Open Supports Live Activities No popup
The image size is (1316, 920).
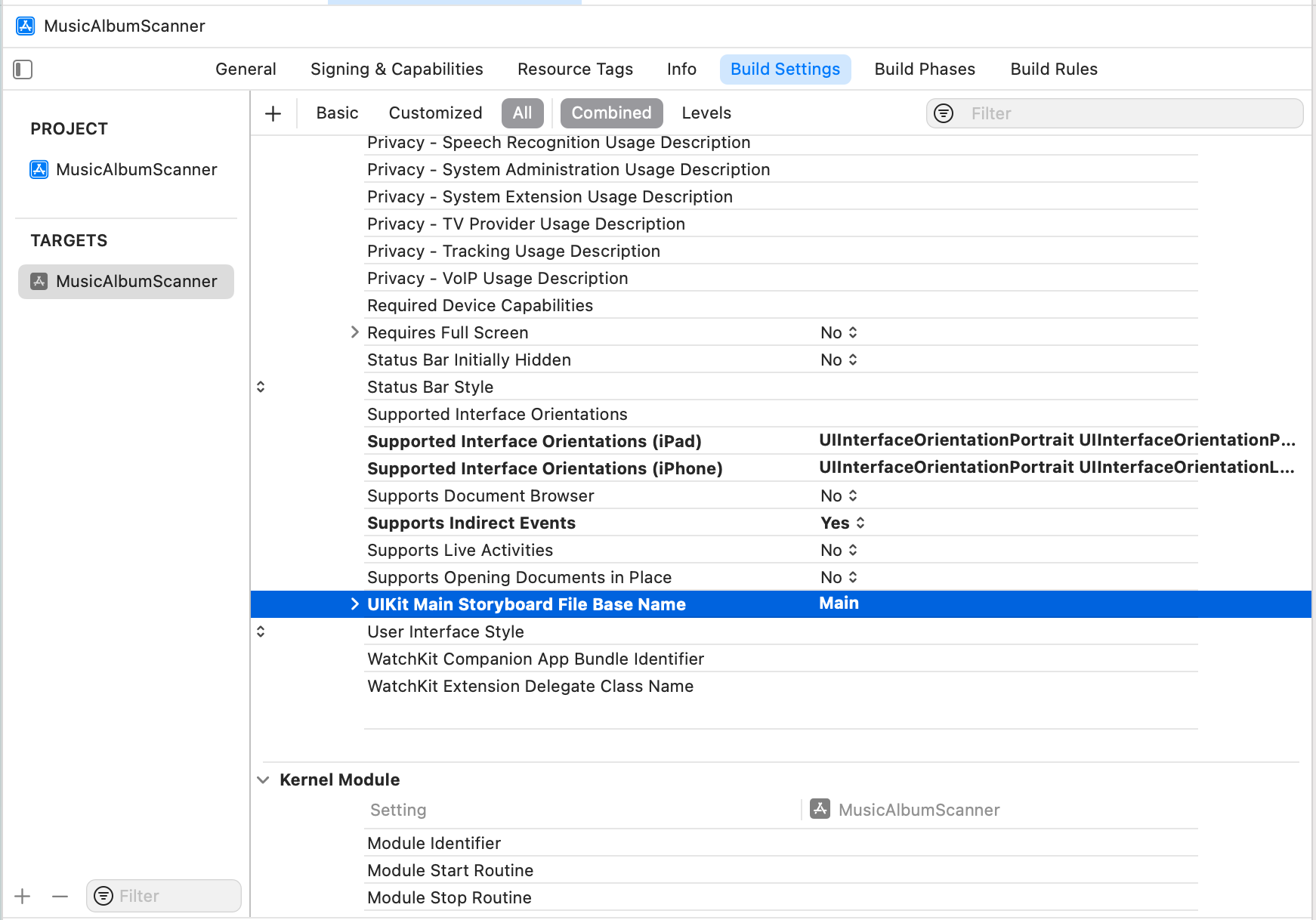tap(839, 550)
